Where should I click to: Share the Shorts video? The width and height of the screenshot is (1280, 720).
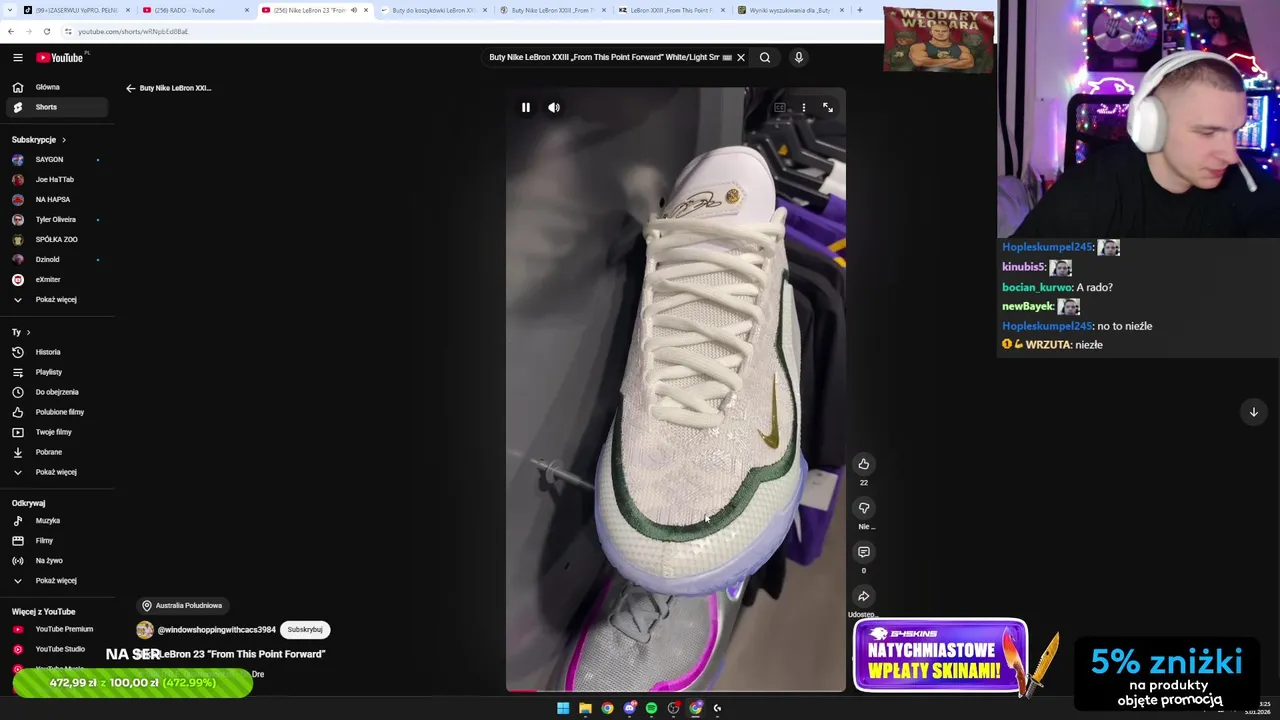click(x=864, y=596)
